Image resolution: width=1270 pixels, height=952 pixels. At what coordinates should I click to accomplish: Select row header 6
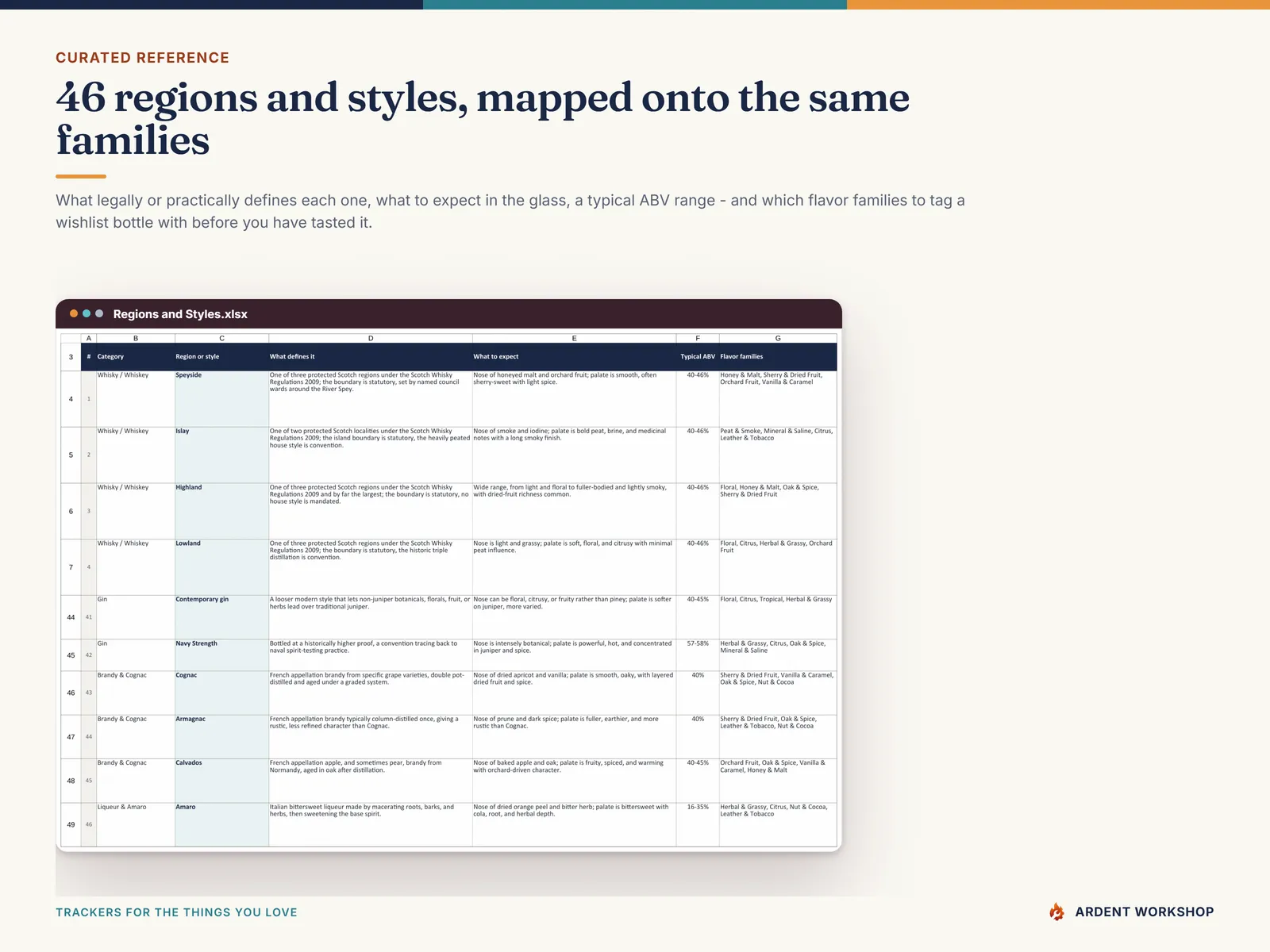(71, 511)
